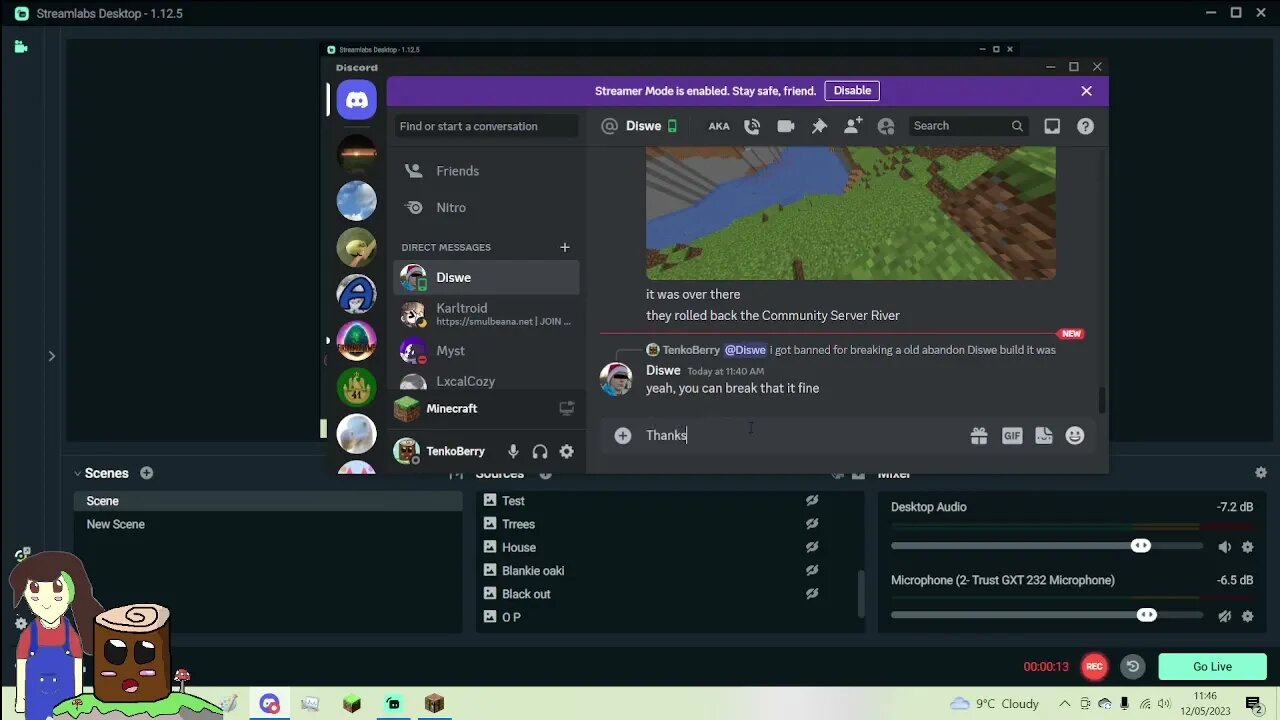Start video call with Diswe

(786, 126)
